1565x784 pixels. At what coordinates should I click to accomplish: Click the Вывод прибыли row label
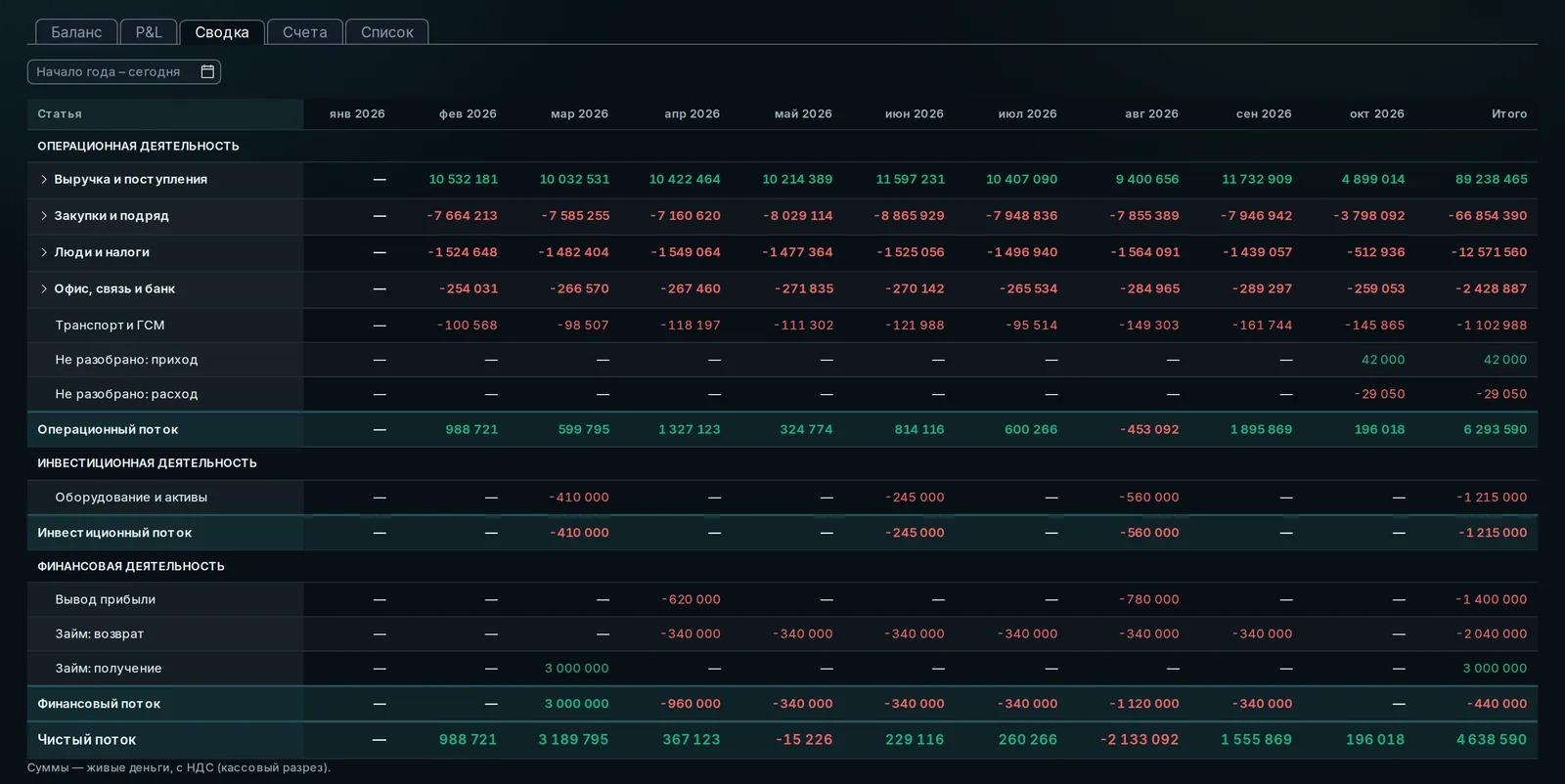click(105, 599)
